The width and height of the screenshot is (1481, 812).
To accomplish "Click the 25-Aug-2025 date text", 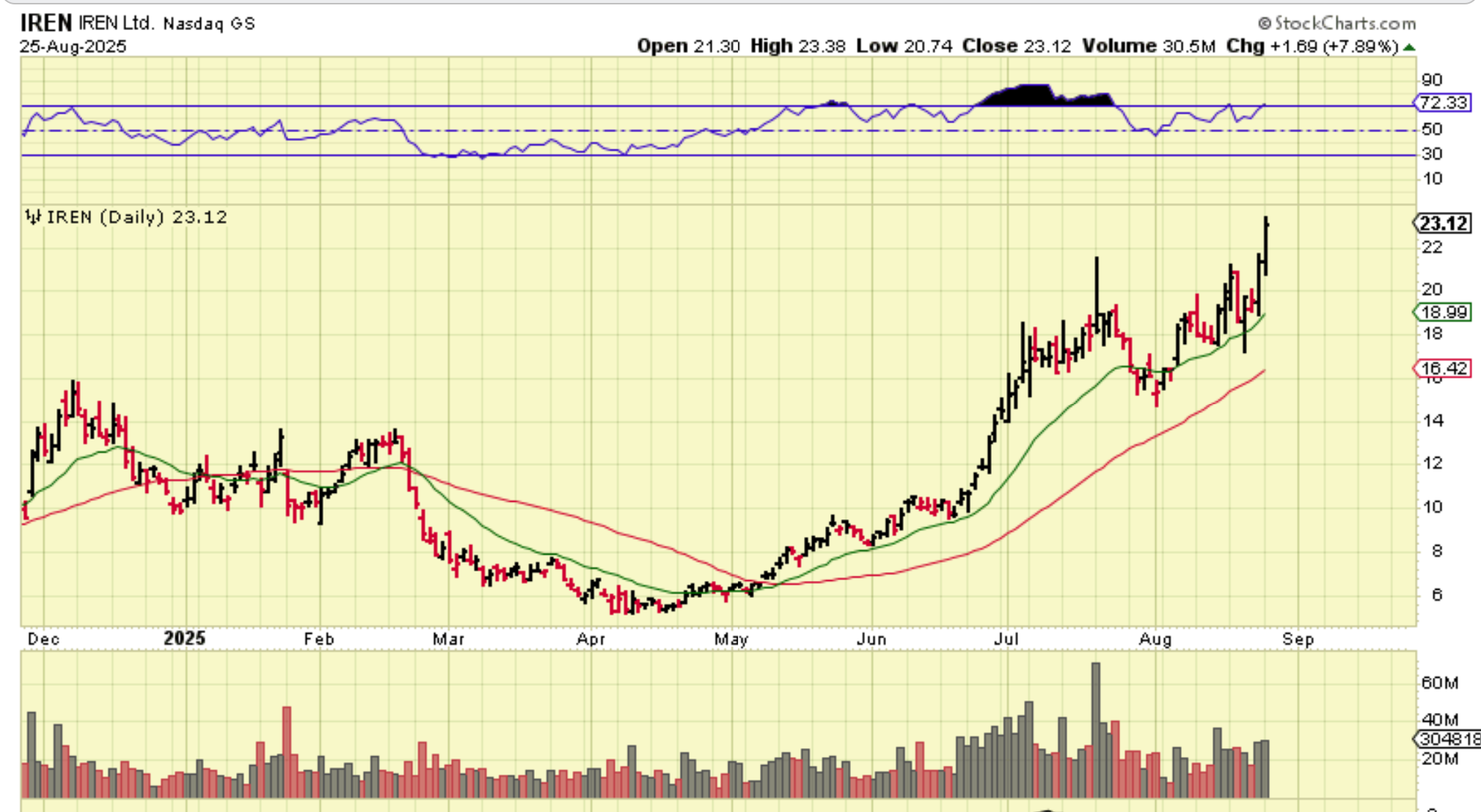I will (x=73, y=47).
